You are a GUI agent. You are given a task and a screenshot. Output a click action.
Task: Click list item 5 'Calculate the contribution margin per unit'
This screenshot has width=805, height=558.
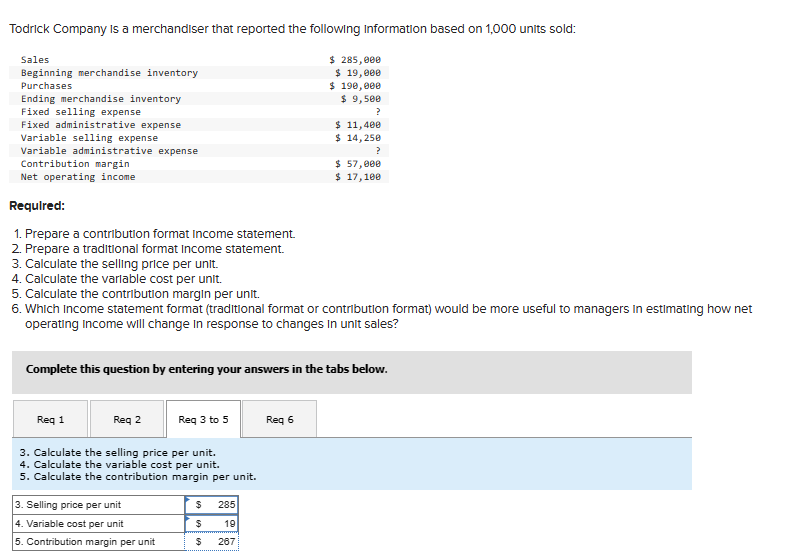[x=136, y=294]
